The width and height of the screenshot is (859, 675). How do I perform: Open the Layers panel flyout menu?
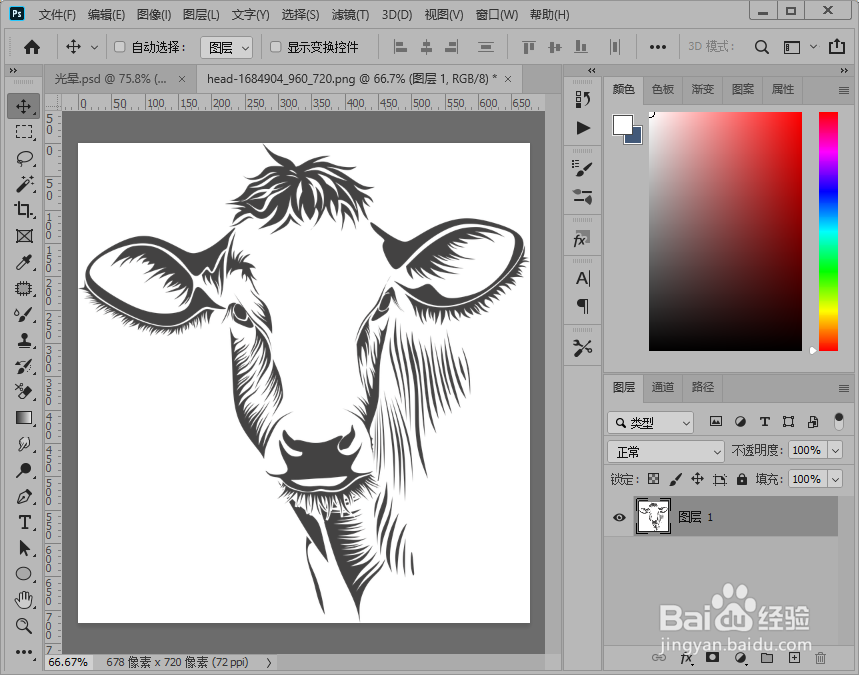click(x=844, y=388)
